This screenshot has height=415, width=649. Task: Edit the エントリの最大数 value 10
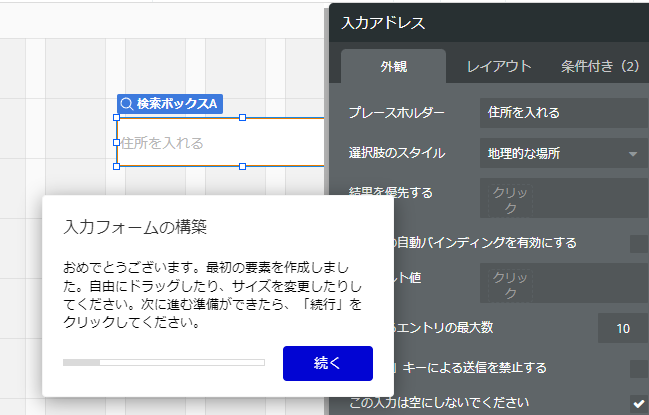623,328
